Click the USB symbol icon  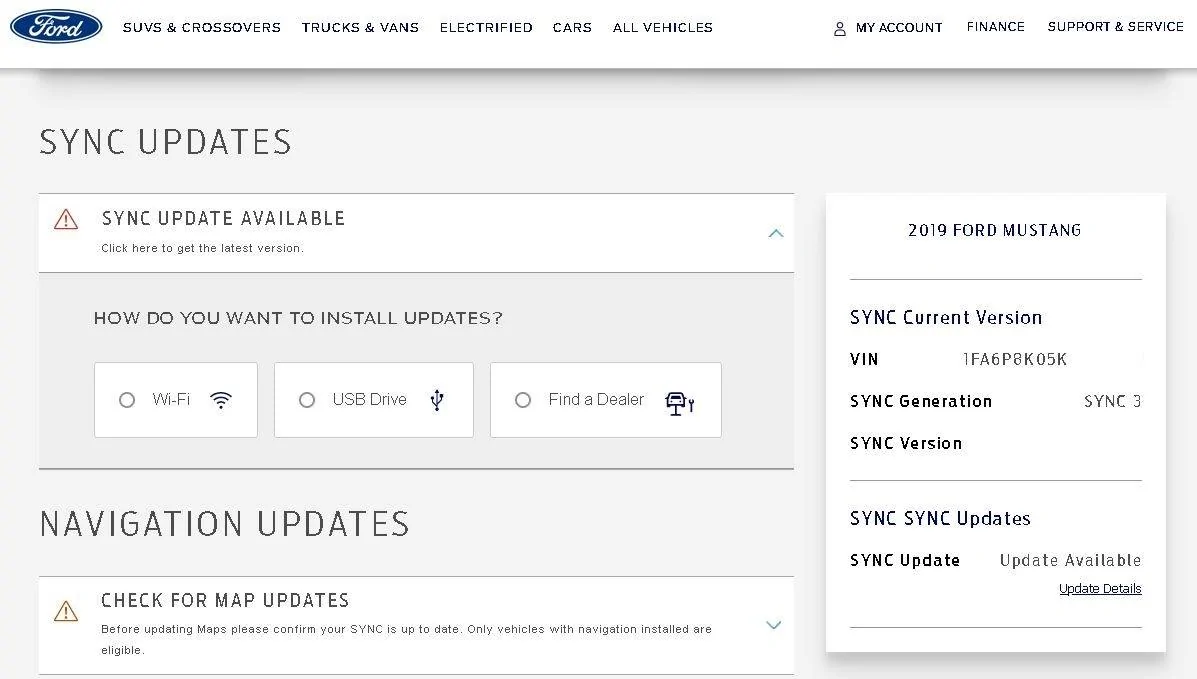(x=437, y=400)
